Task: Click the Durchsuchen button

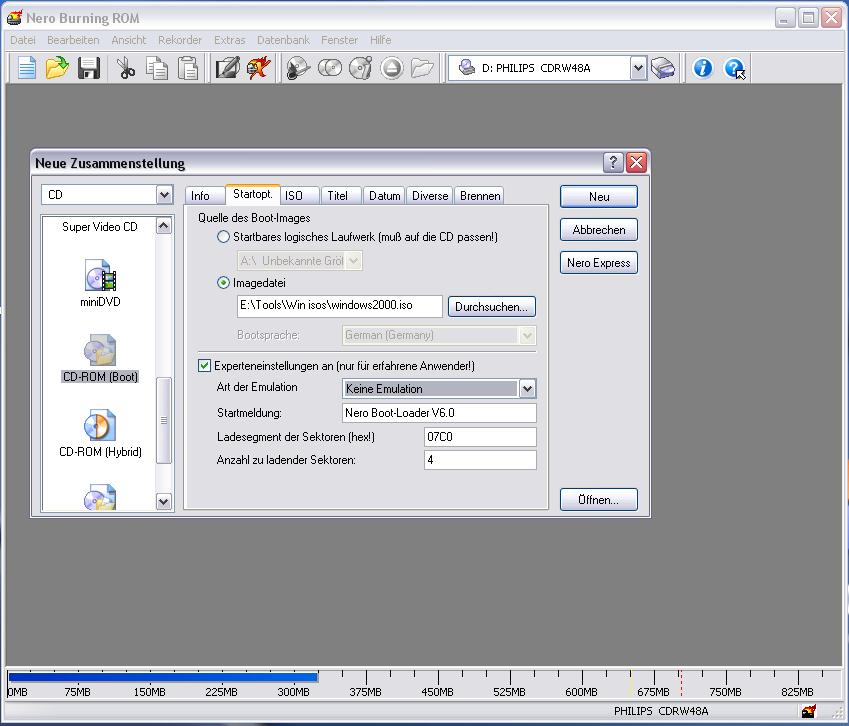Action: [x=491, y=306]
